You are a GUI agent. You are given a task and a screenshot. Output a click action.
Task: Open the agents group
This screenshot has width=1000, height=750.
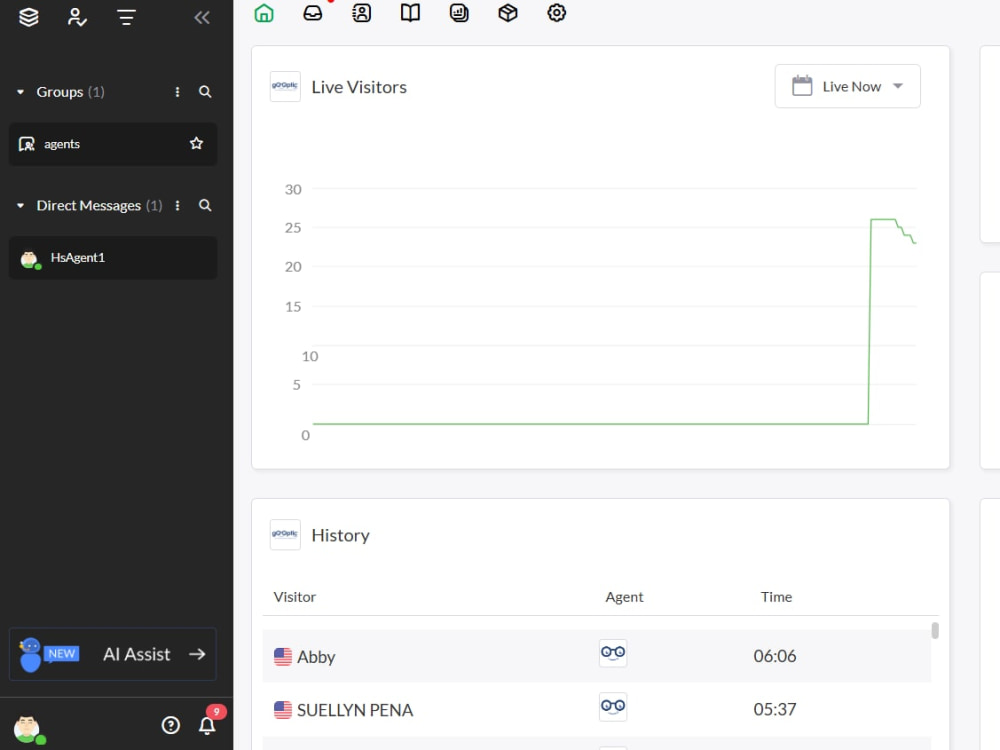click(x=113, y=144)
